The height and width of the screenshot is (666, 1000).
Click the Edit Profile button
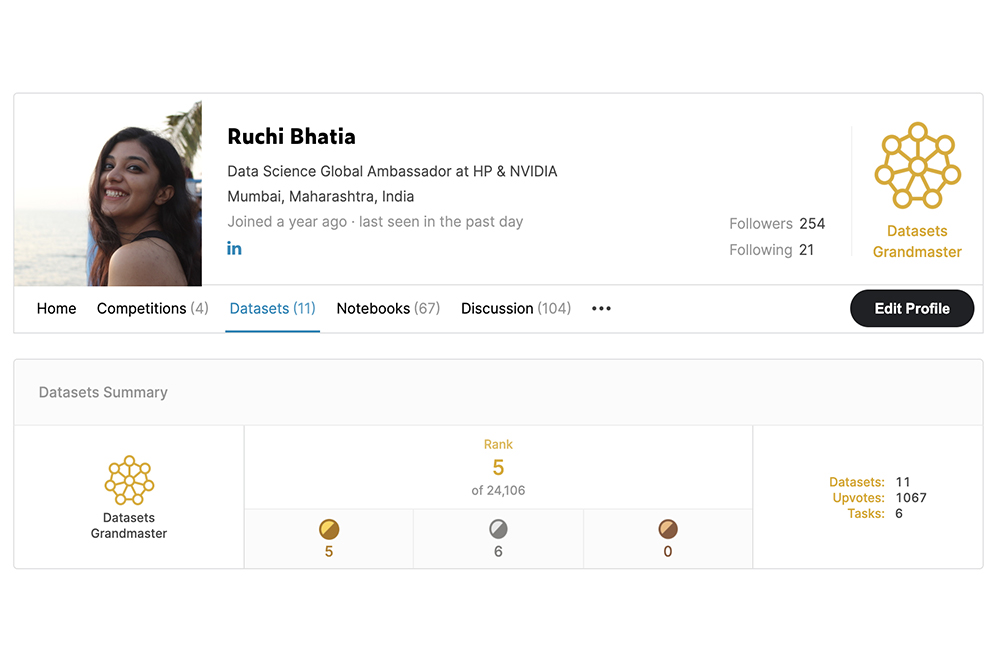[912, 309]
